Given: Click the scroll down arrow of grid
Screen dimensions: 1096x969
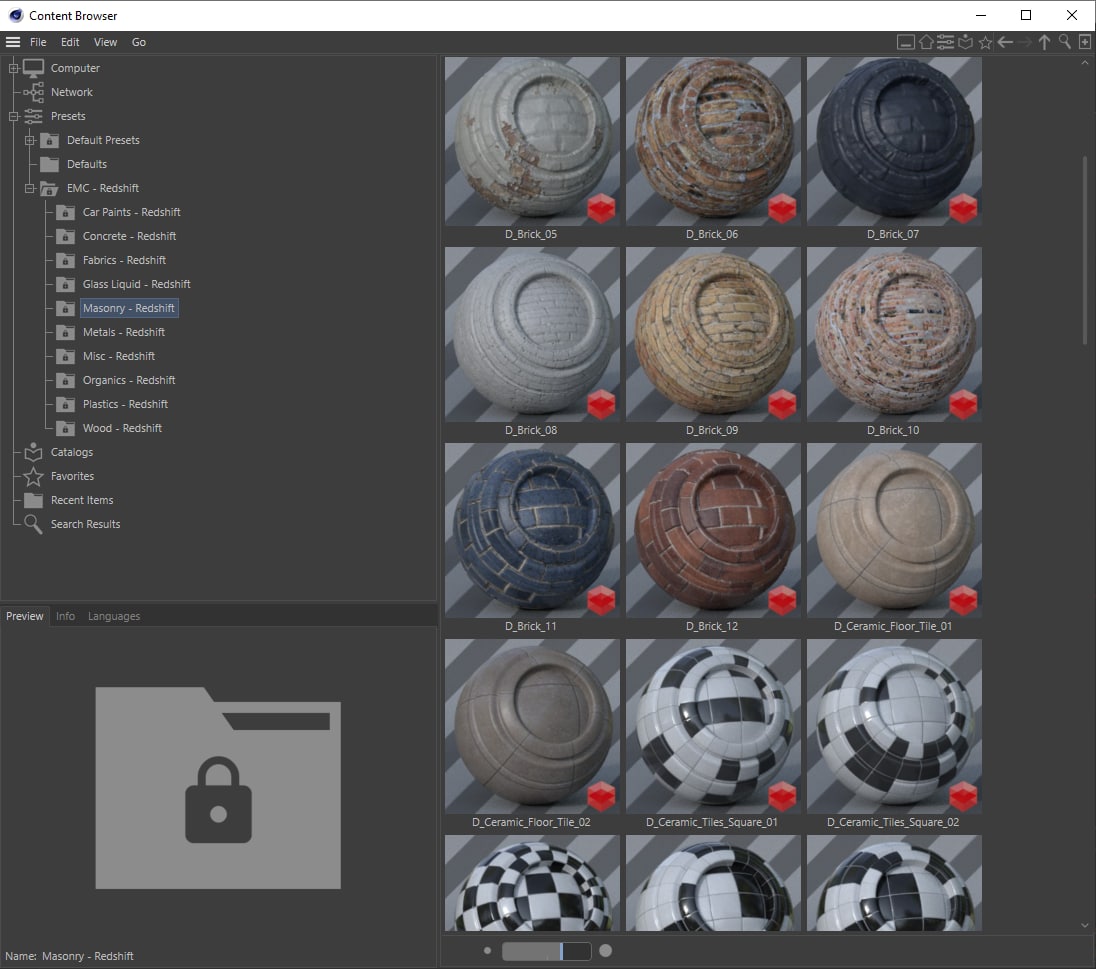Looking at the screenshot, I should (1085, 926).
